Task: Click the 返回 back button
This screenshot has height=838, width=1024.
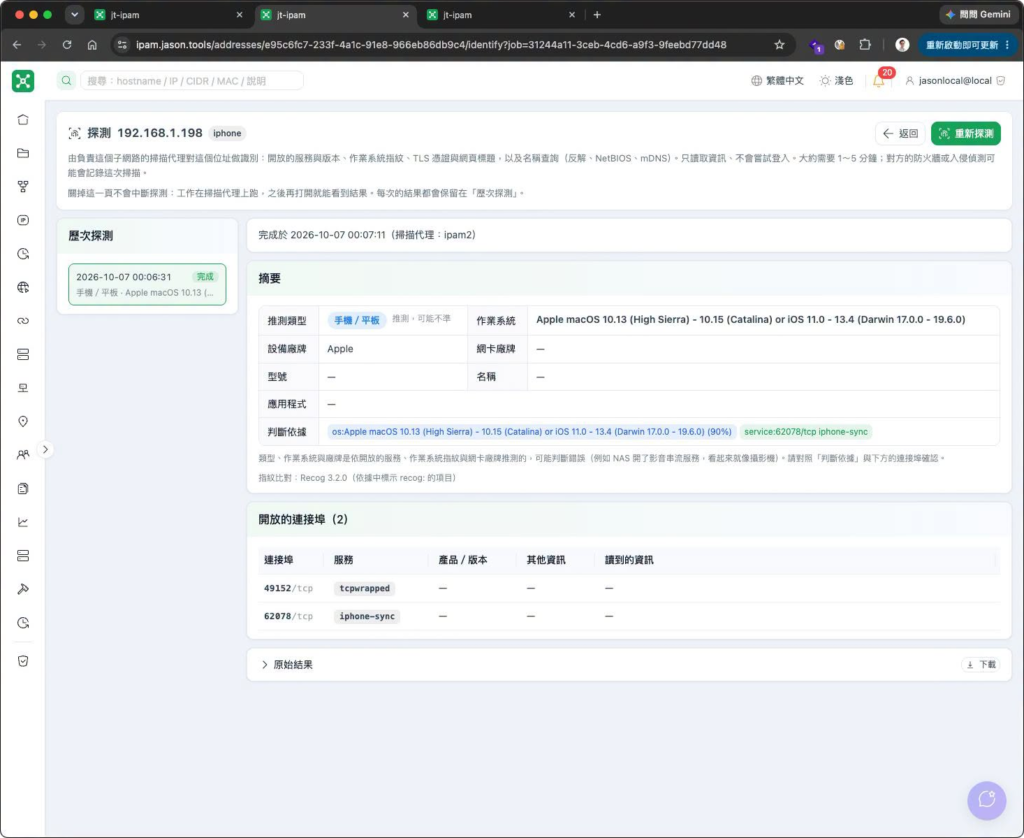Action: click(900, 133)
